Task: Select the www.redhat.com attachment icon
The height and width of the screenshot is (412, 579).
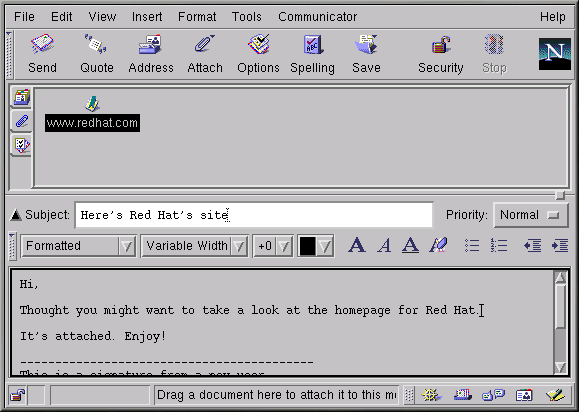Action: pyautogui.click(x=92, y=104)
